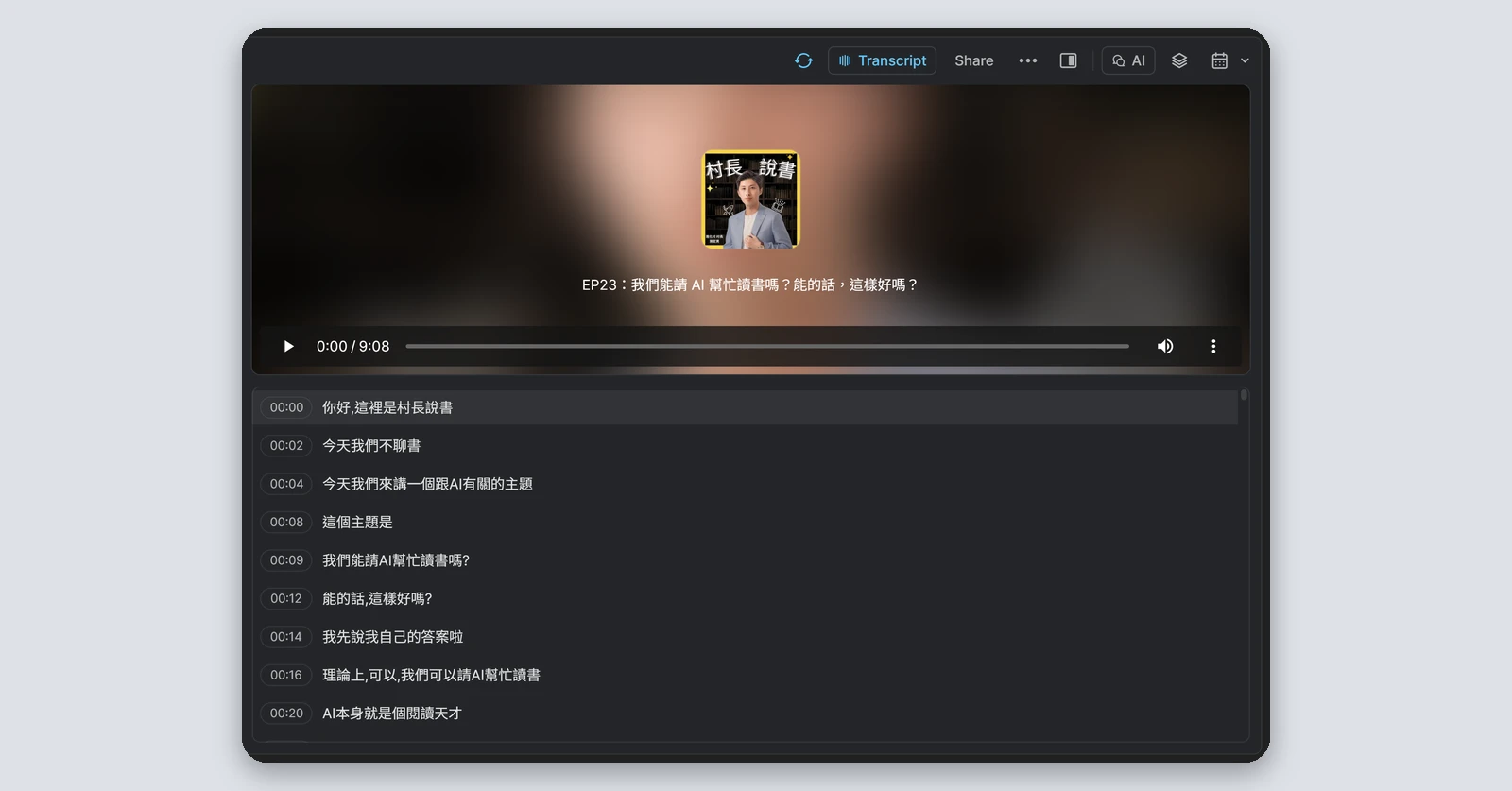Open the calendar icon
Image resolution: width=1512 pixels, height=791 pixels.
click(1220, 60)
